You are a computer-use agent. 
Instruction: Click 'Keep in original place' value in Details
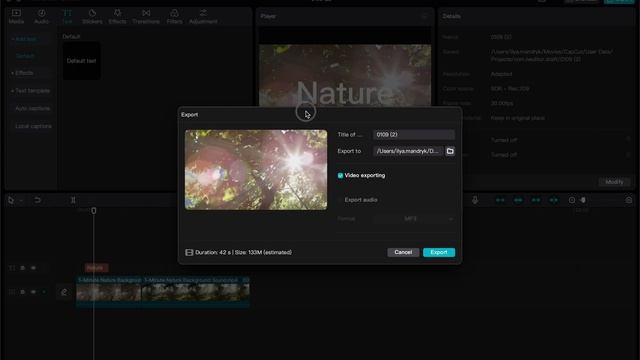pyautogui.click(x=518, y=118)
